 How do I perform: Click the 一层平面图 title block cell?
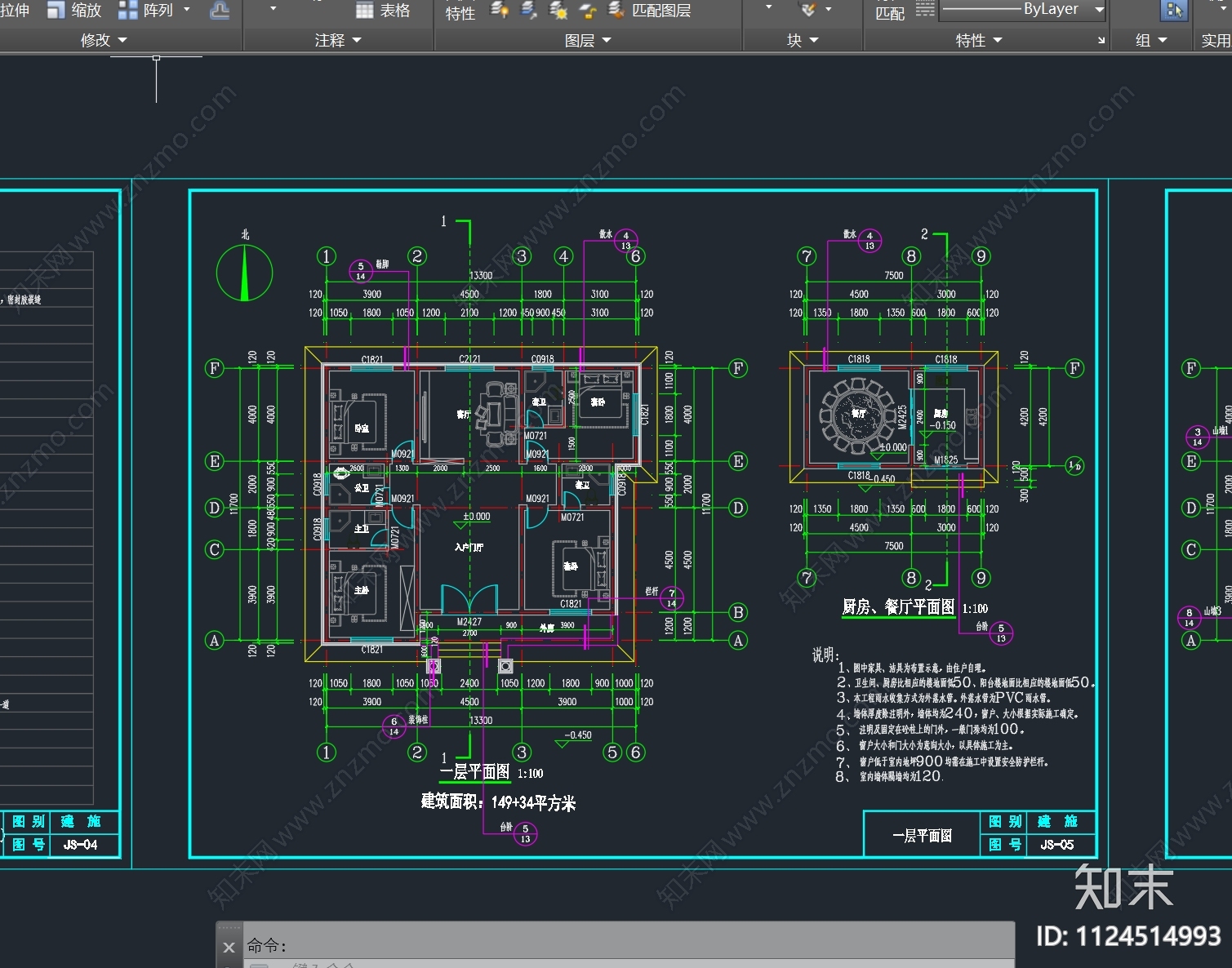(922, 835)
